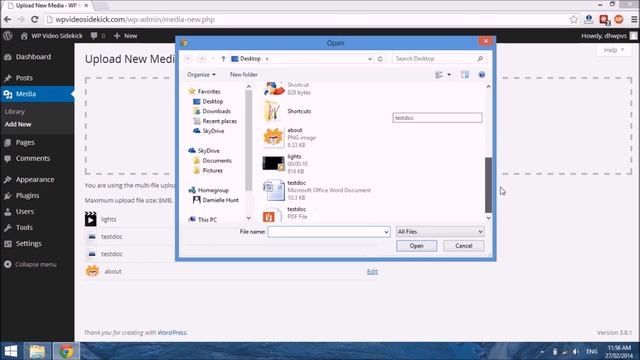Select the testdoc PDF file
The image size is (640, 360).
(285, 214)
